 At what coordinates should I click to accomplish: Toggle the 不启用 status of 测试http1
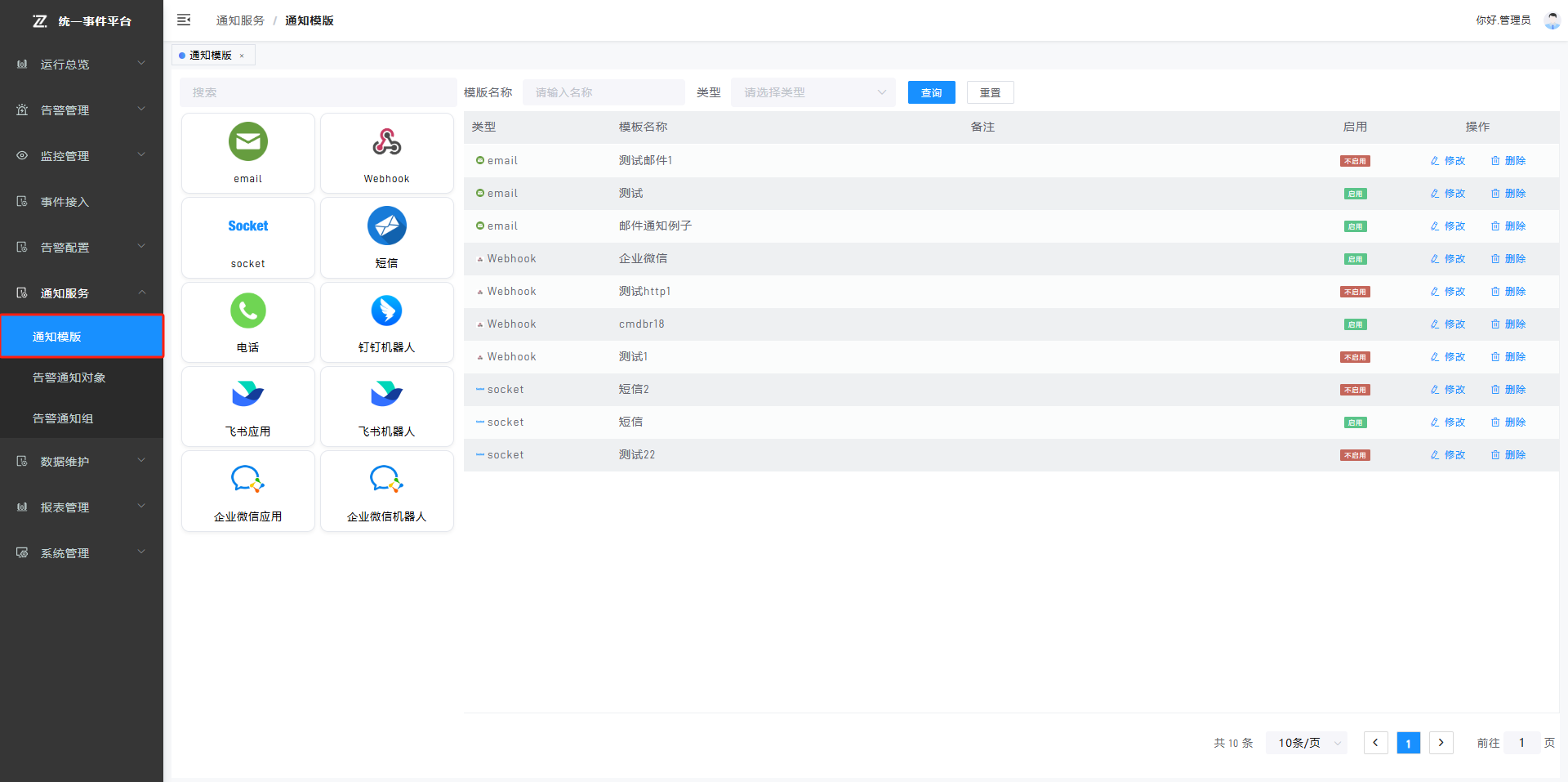point(1355,292)
